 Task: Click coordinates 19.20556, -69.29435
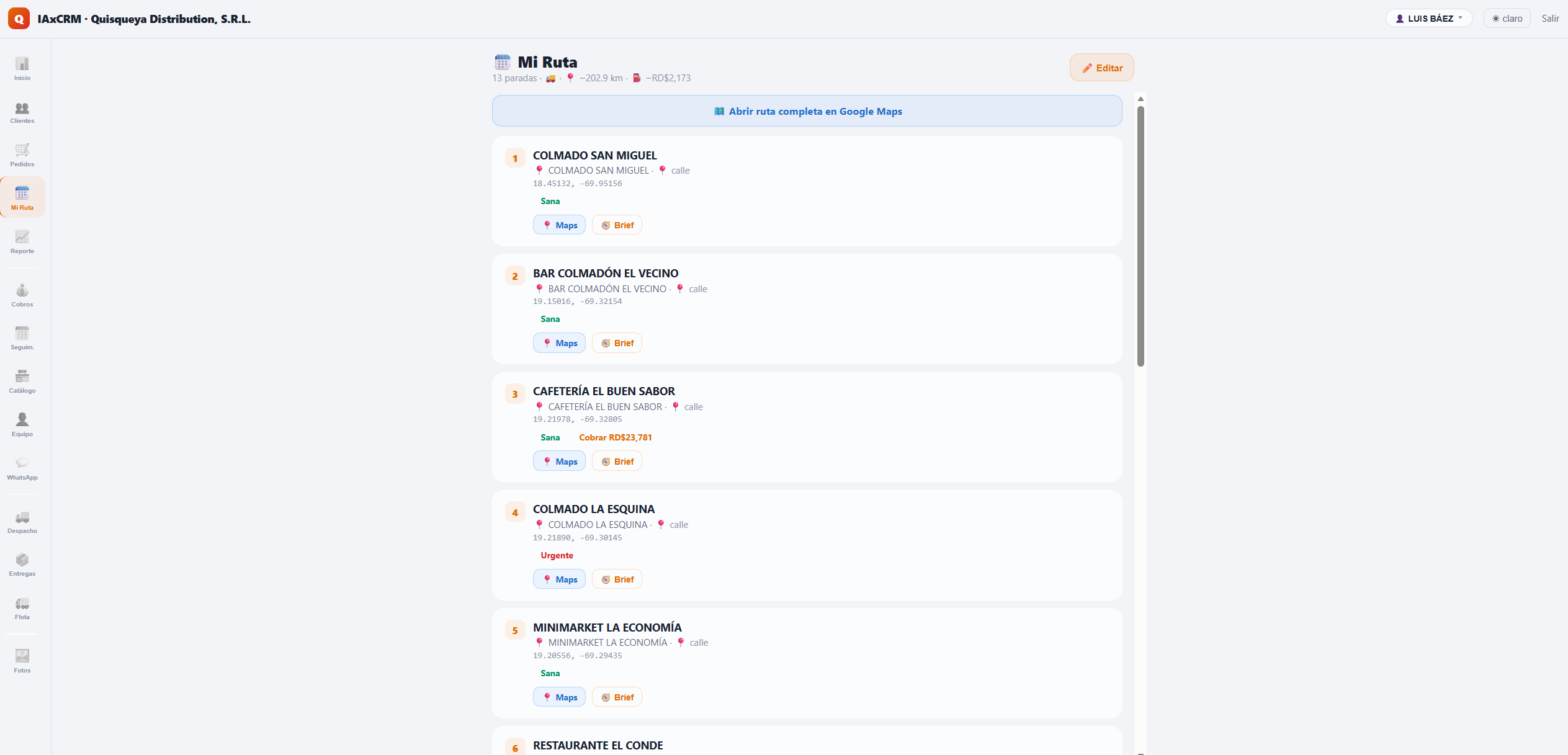click(577, 656)
